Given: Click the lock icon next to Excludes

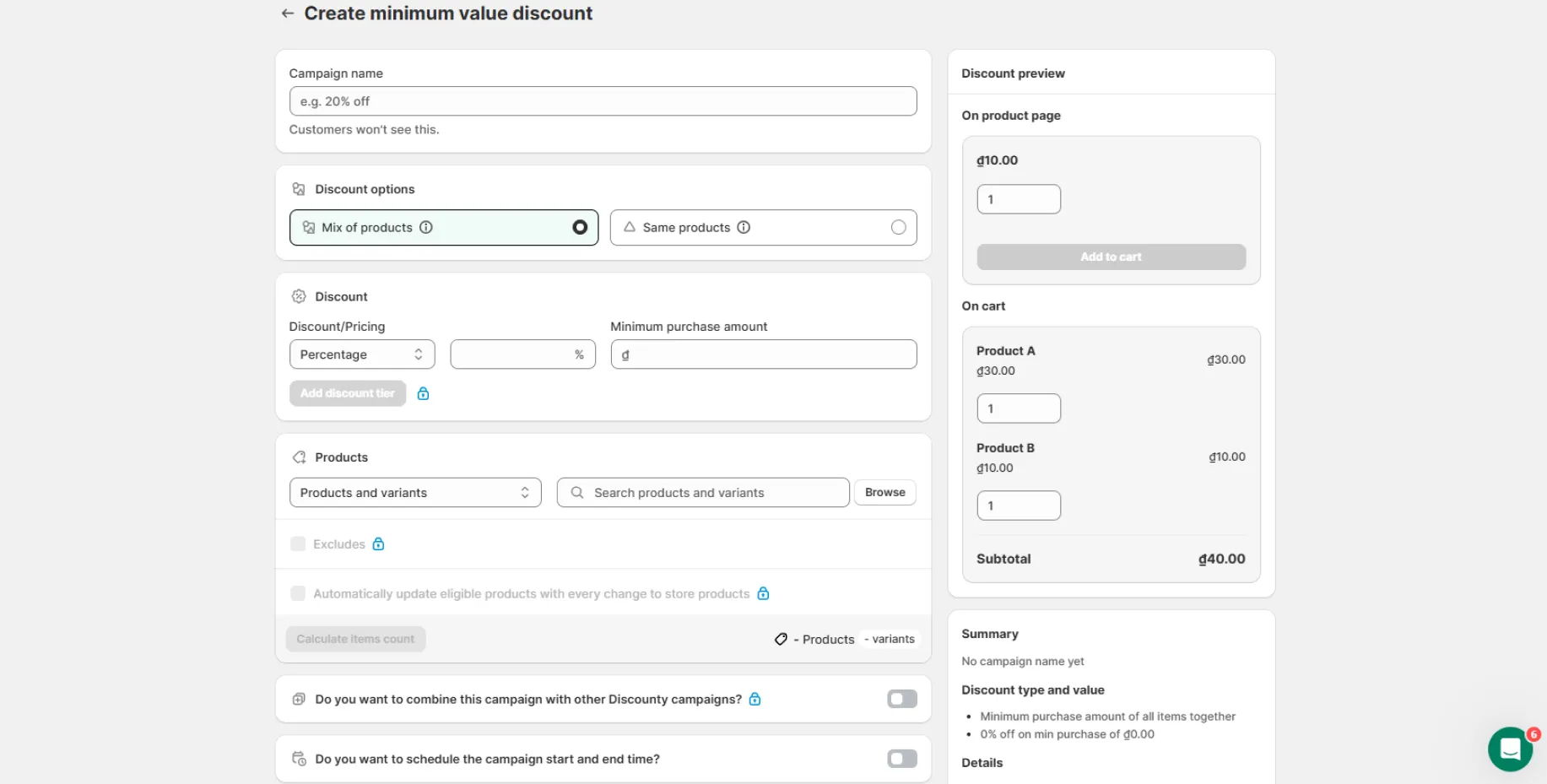Looking at the screenshot, I should pyautogui.click(x=379, y=544).
